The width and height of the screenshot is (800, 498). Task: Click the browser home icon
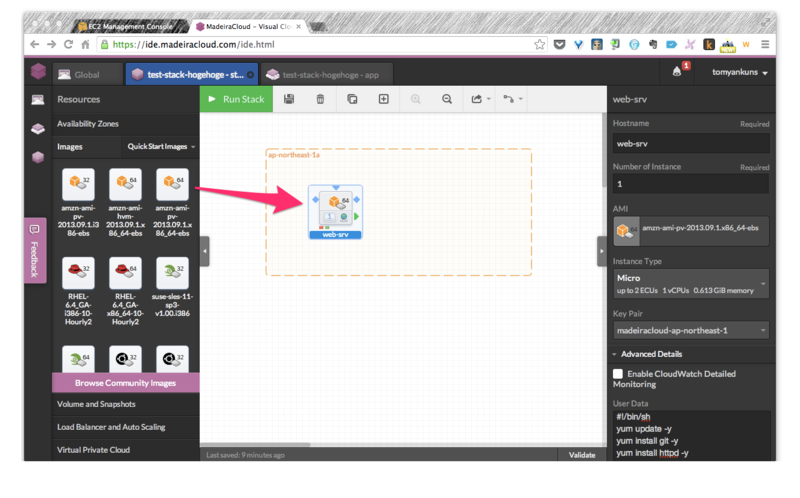(x=85, y=44)
